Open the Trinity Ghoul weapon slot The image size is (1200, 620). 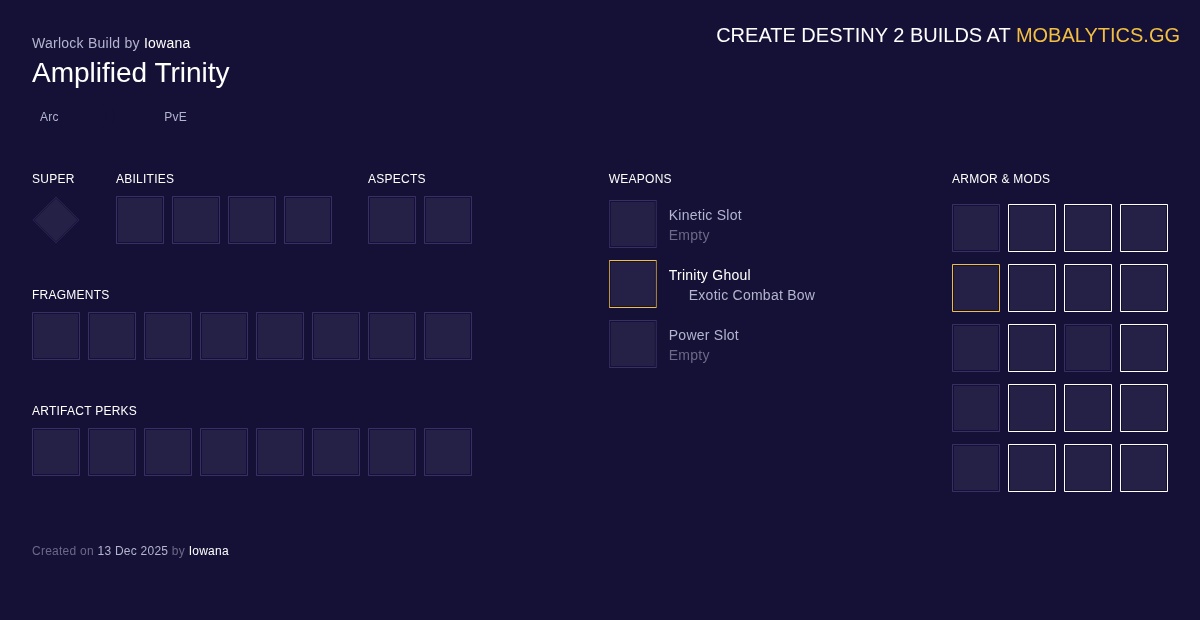point(632,284)
